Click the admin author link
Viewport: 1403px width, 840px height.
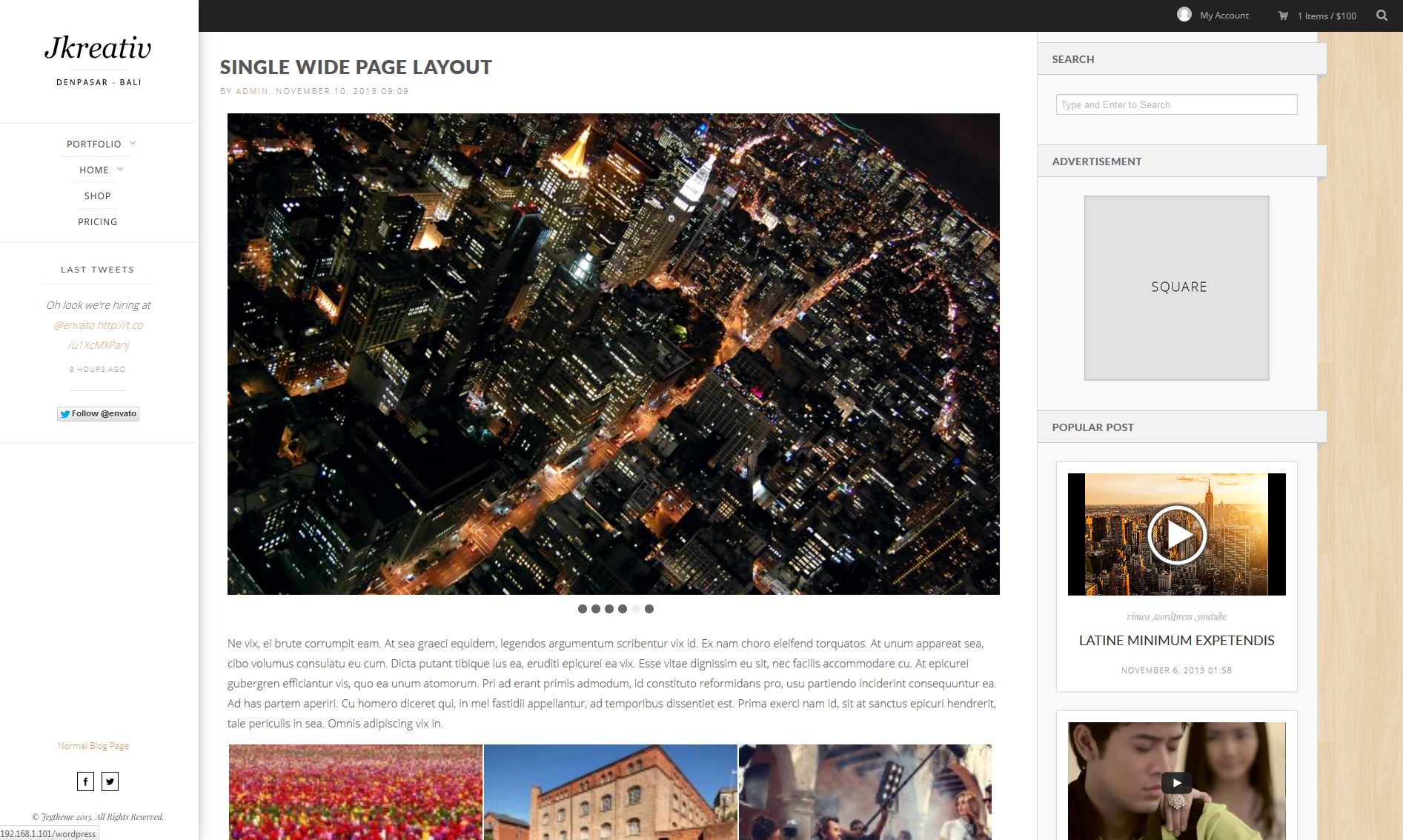(251, 91)
